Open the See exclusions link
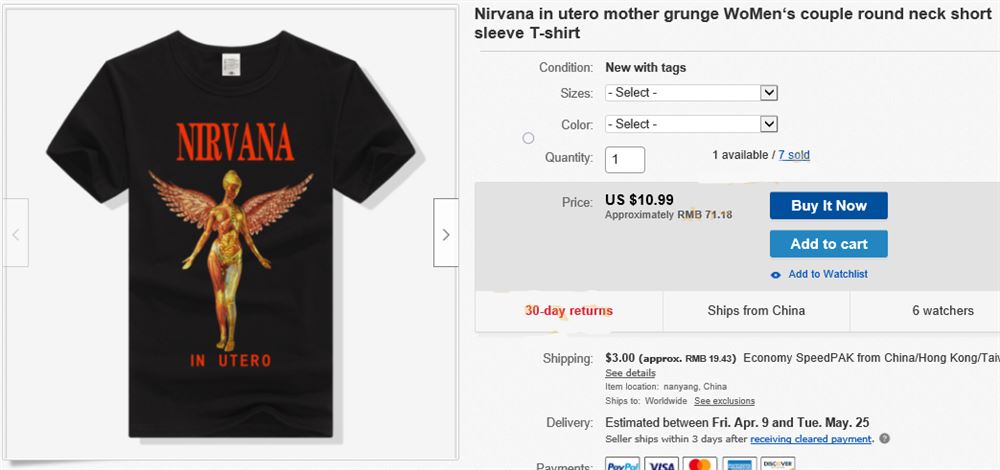The image size is (1000, 470). click(725, 401)
